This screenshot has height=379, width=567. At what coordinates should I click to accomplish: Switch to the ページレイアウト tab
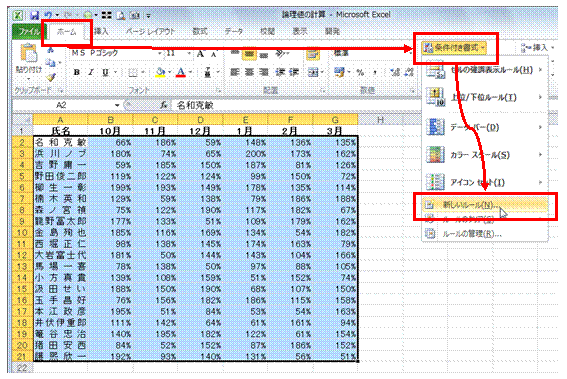click(151, 32)
